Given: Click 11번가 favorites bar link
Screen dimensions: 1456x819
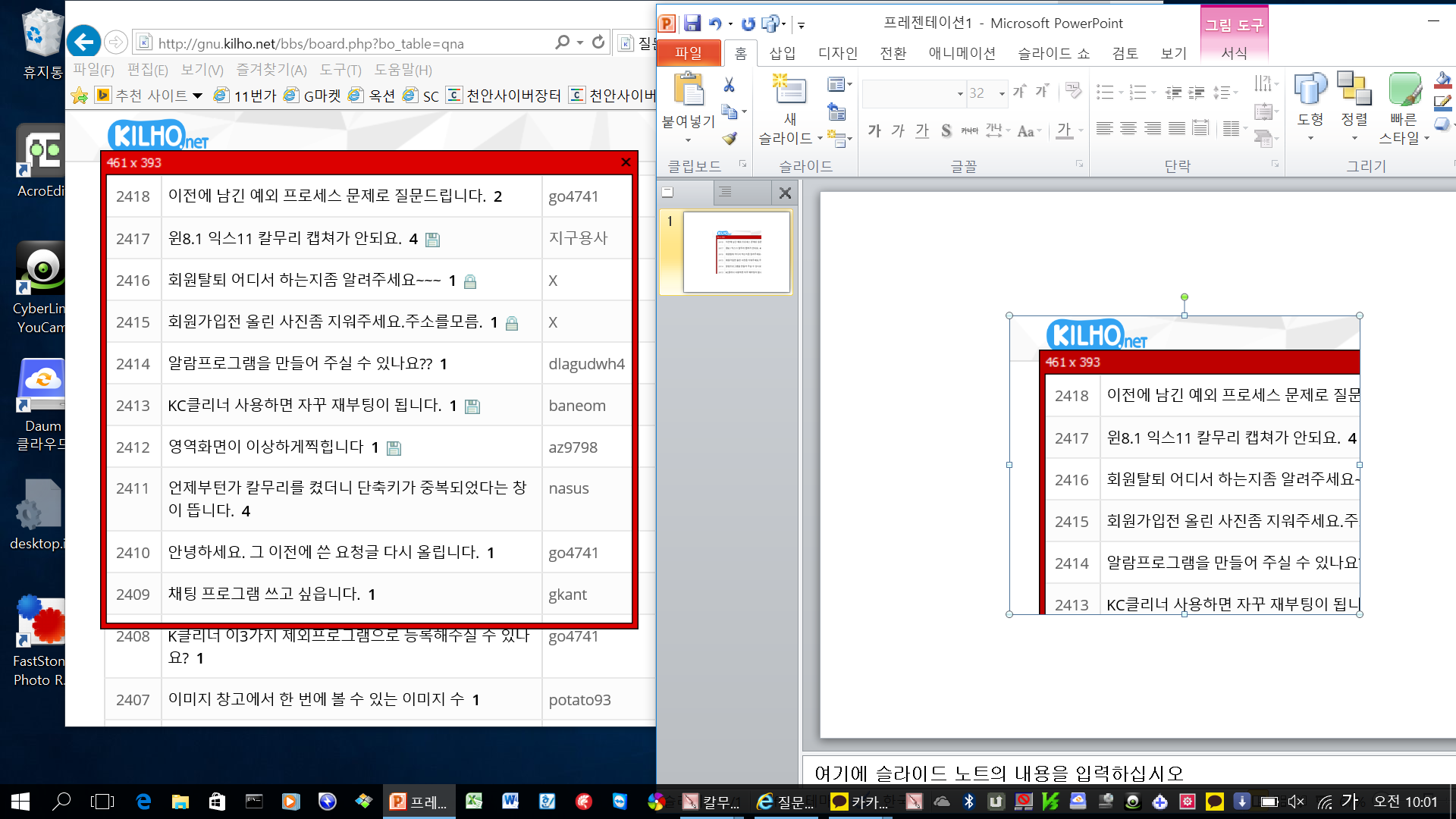Looking at the screenshot, I should pyautogui.click(x=255, y=96).
